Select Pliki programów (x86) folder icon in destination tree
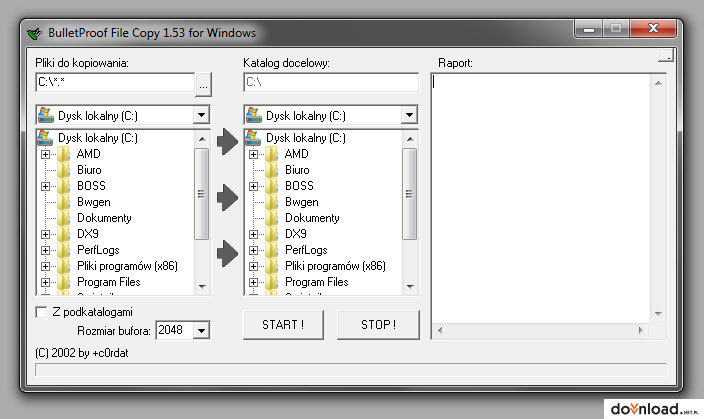704x419 pixels. tap(271, 266)
